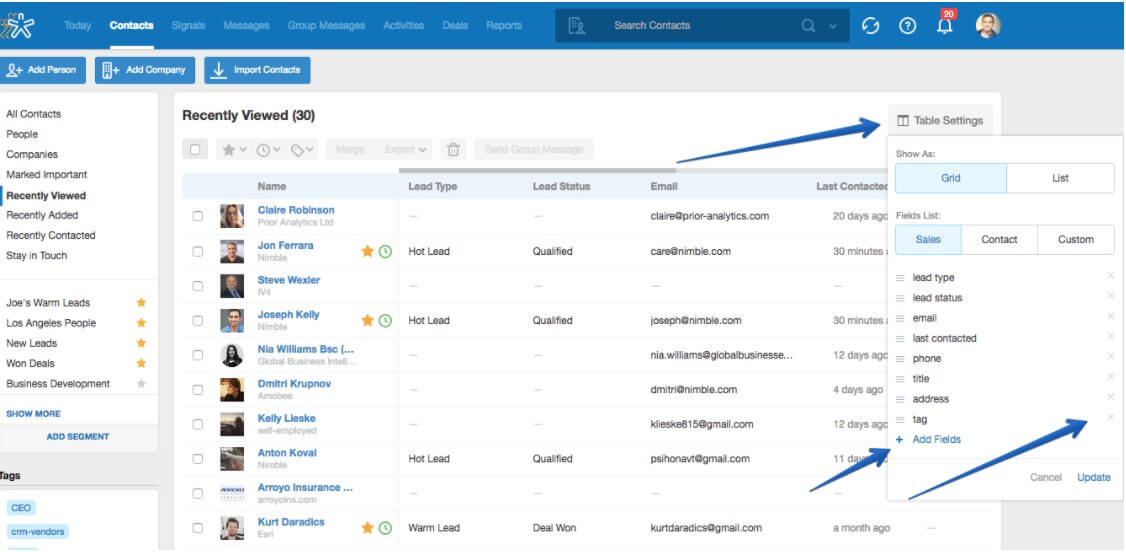Toggle the select-all contacts checkbox
The image size is (1126, 552).
196,150
